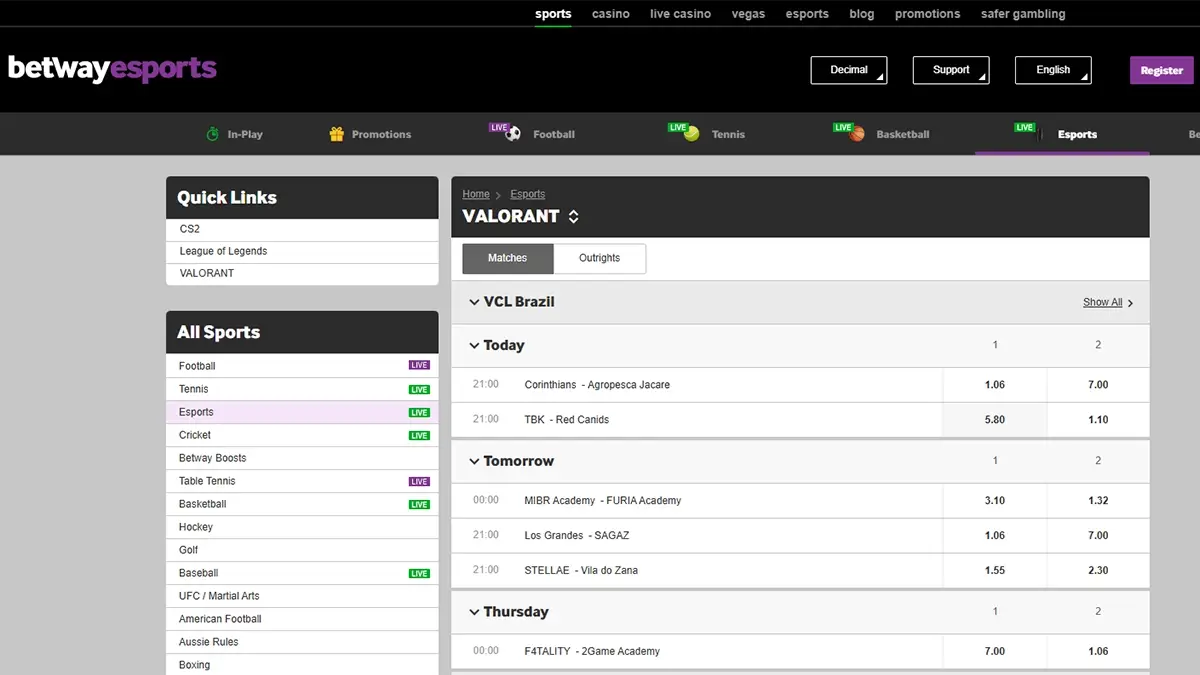Click the In-Play clock icon
Image resolution: width=1200 pixels, height=675 pixels.
210,133
